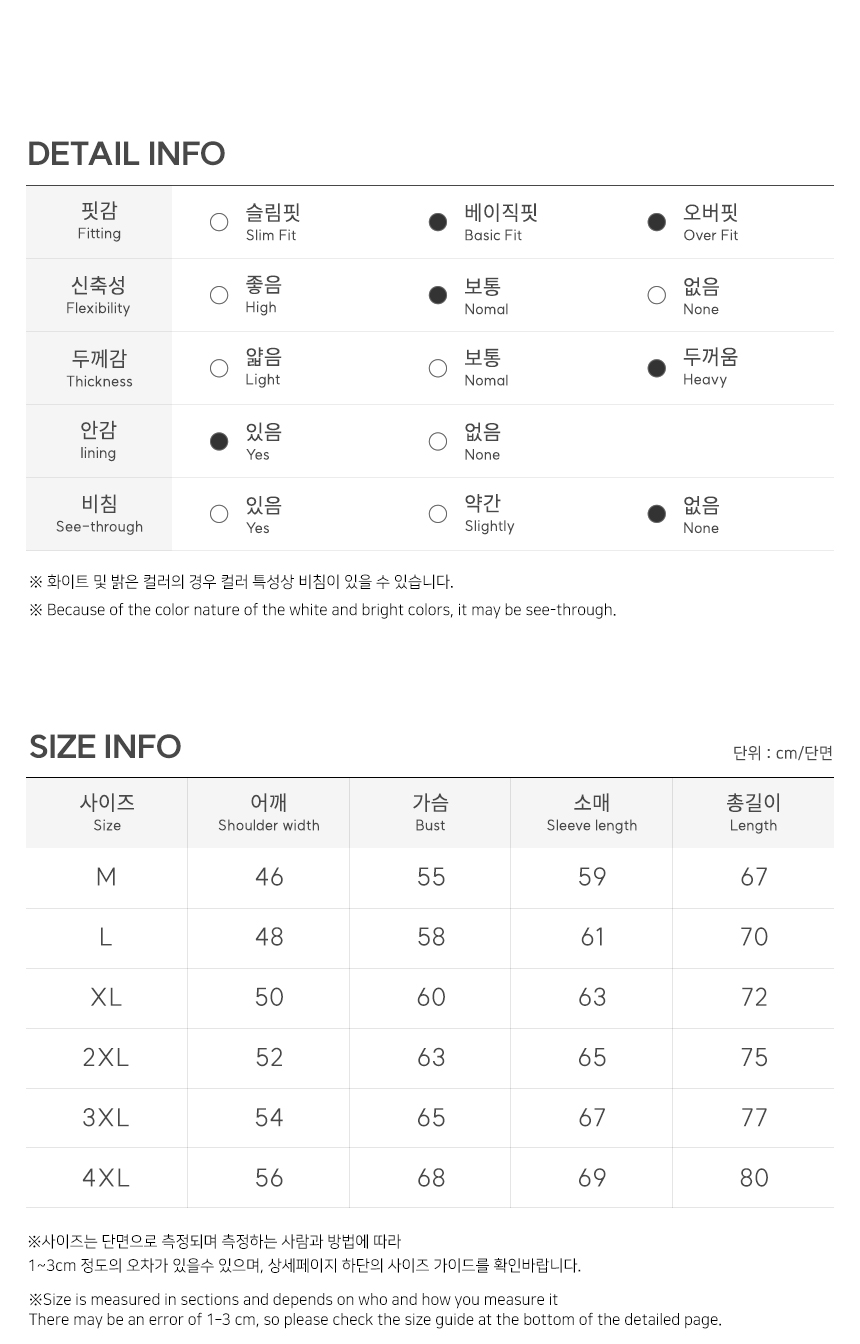
Task: Choose Slightly see-through radio circle
Action: [438, 514]
